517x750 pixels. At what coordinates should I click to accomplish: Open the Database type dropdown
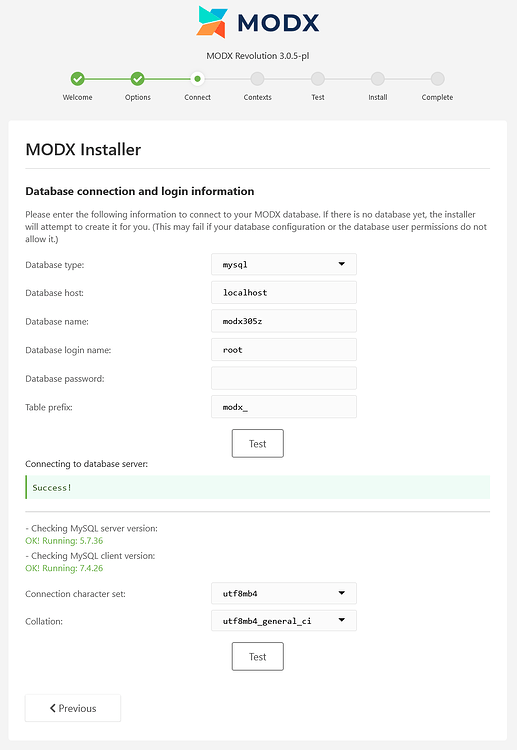coord(284,264)
